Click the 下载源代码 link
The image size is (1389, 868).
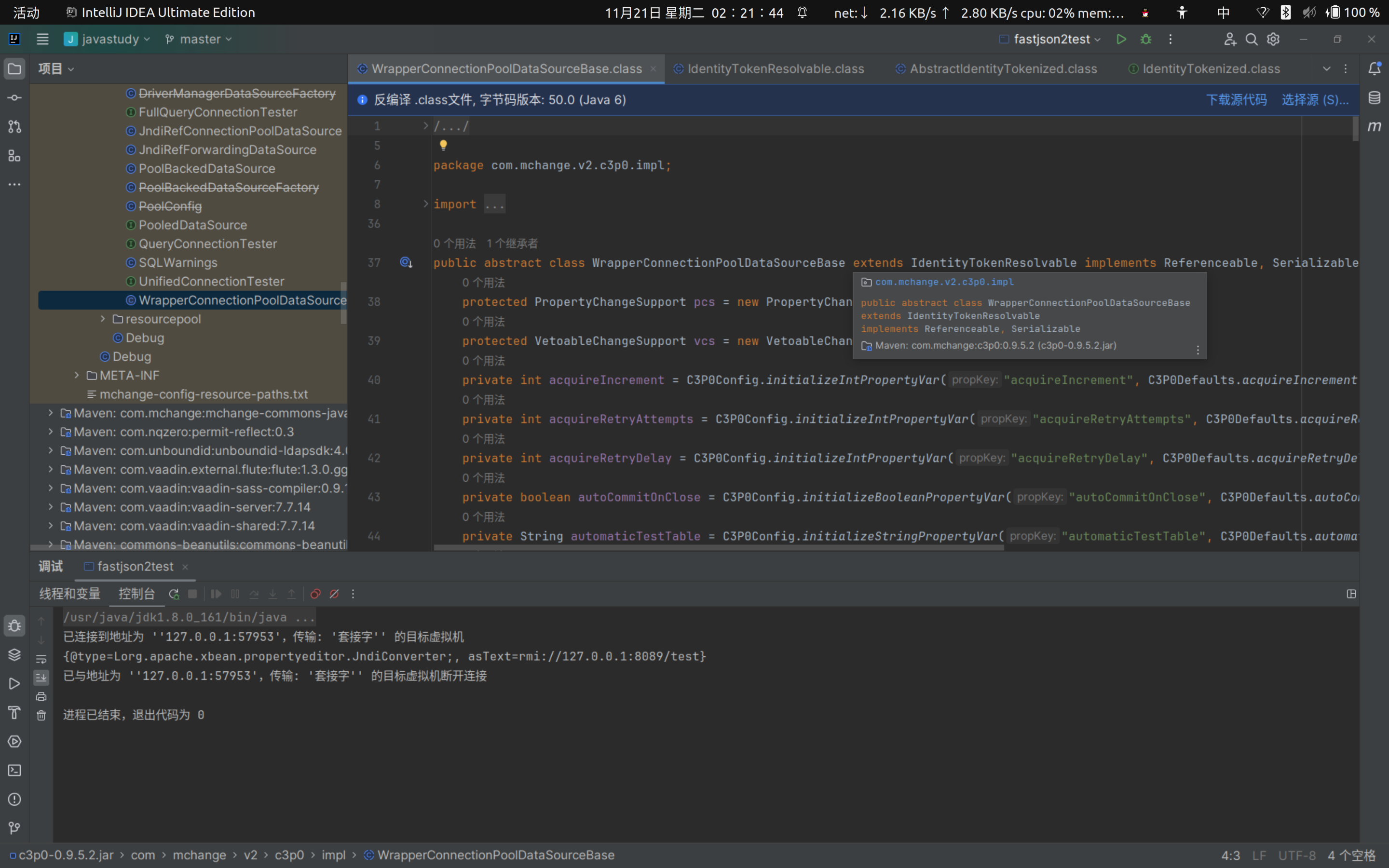(1236, 100)
